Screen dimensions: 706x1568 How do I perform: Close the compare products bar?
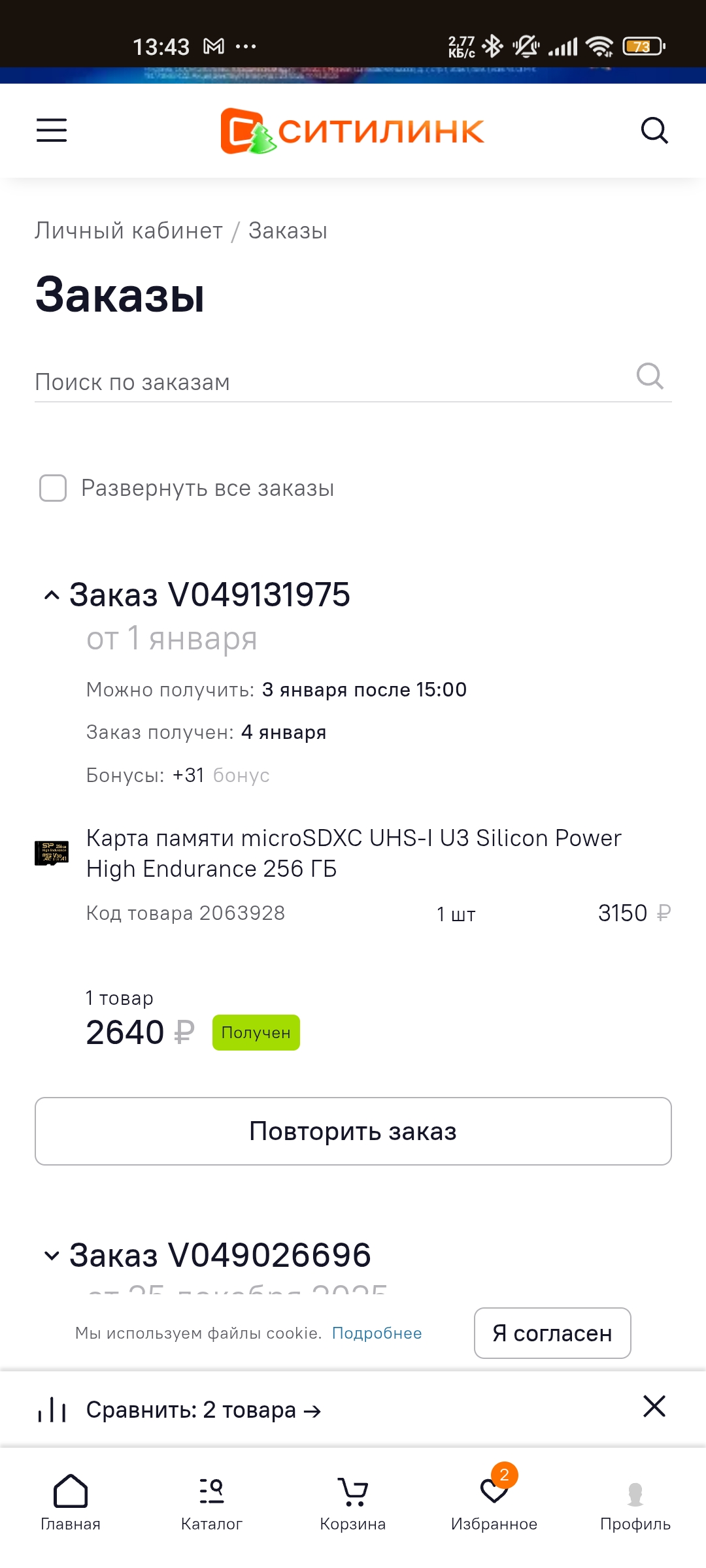click(x=654, y=1407)
